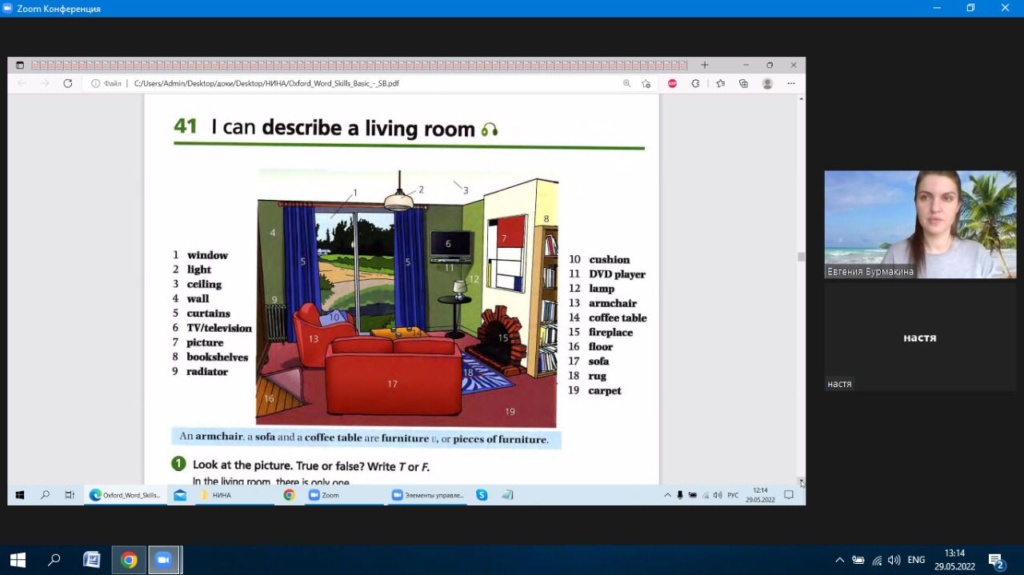Select the word 'carpet' in the list

click(x=605, y=390)
